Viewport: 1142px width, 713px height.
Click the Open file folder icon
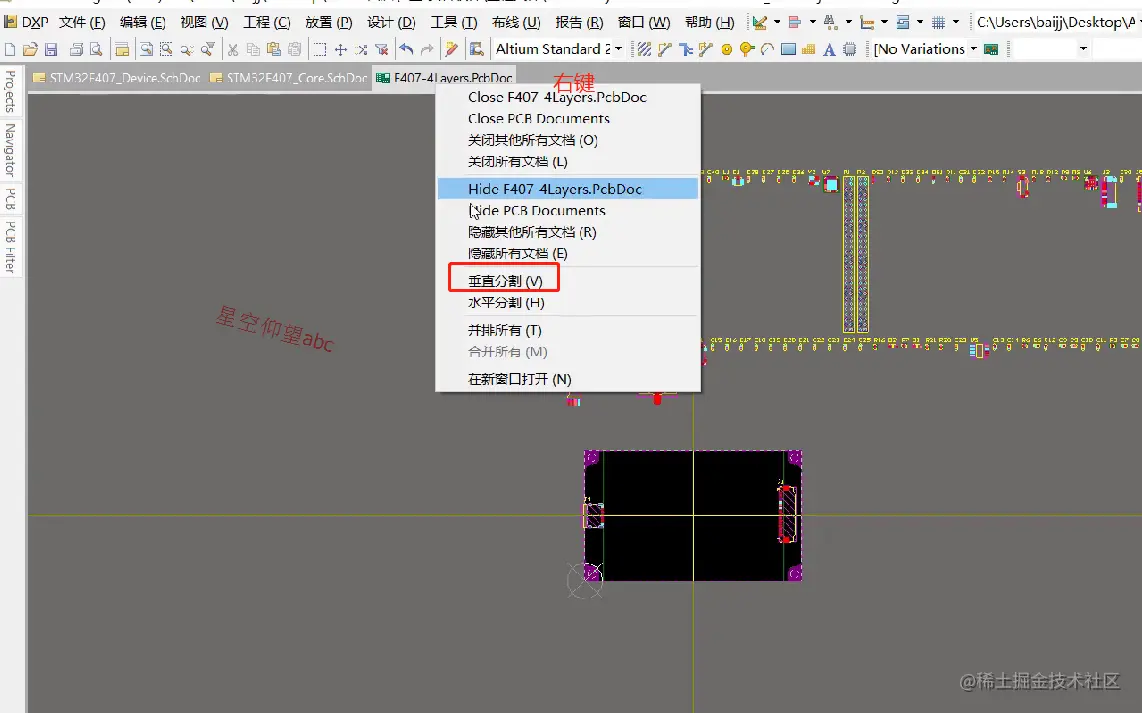click(30, 50)
